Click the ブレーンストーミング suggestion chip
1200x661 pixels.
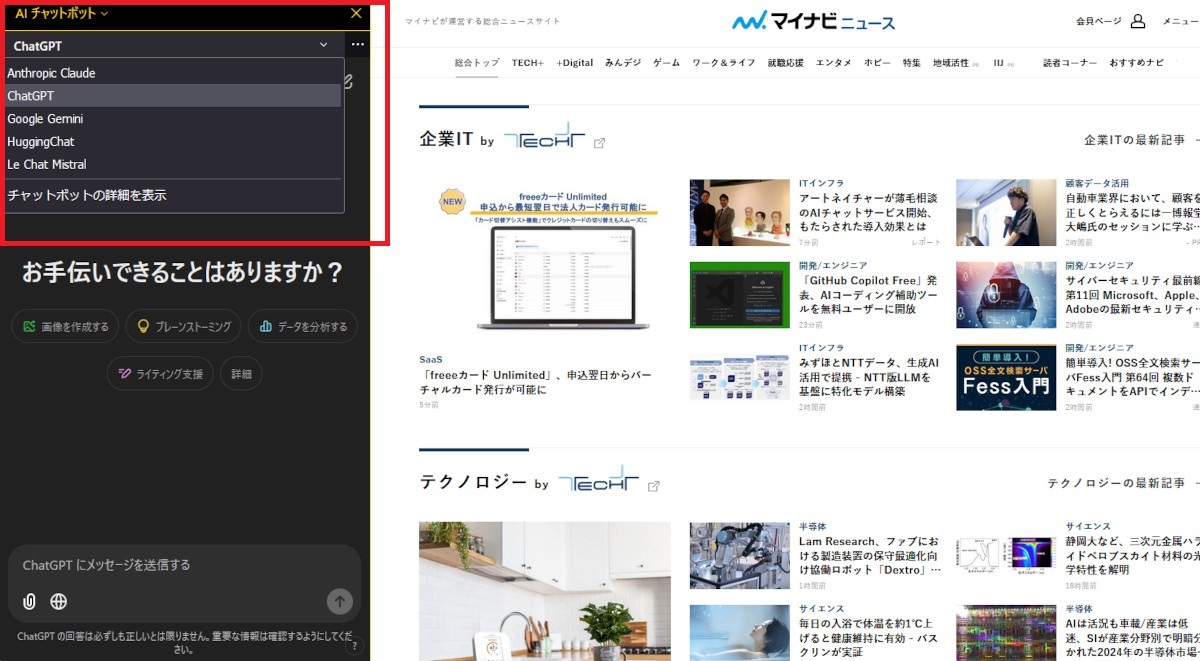coord(184,326)
